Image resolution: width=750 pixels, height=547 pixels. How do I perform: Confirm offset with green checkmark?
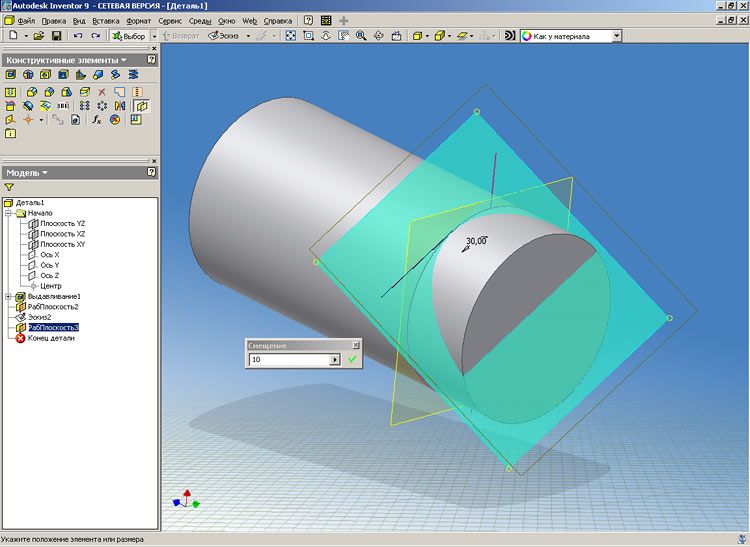[353, 359]
